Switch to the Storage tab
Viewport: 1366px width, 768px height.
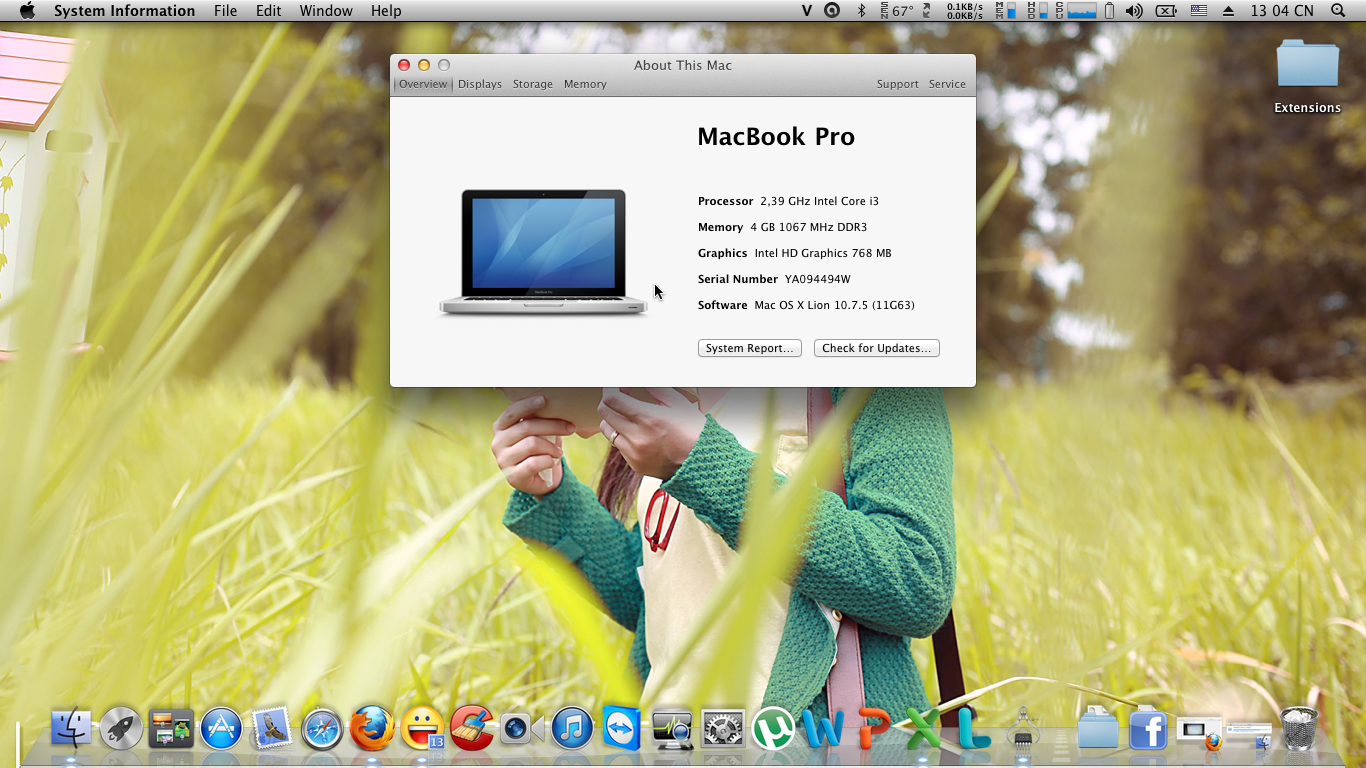tap(533, 84)
